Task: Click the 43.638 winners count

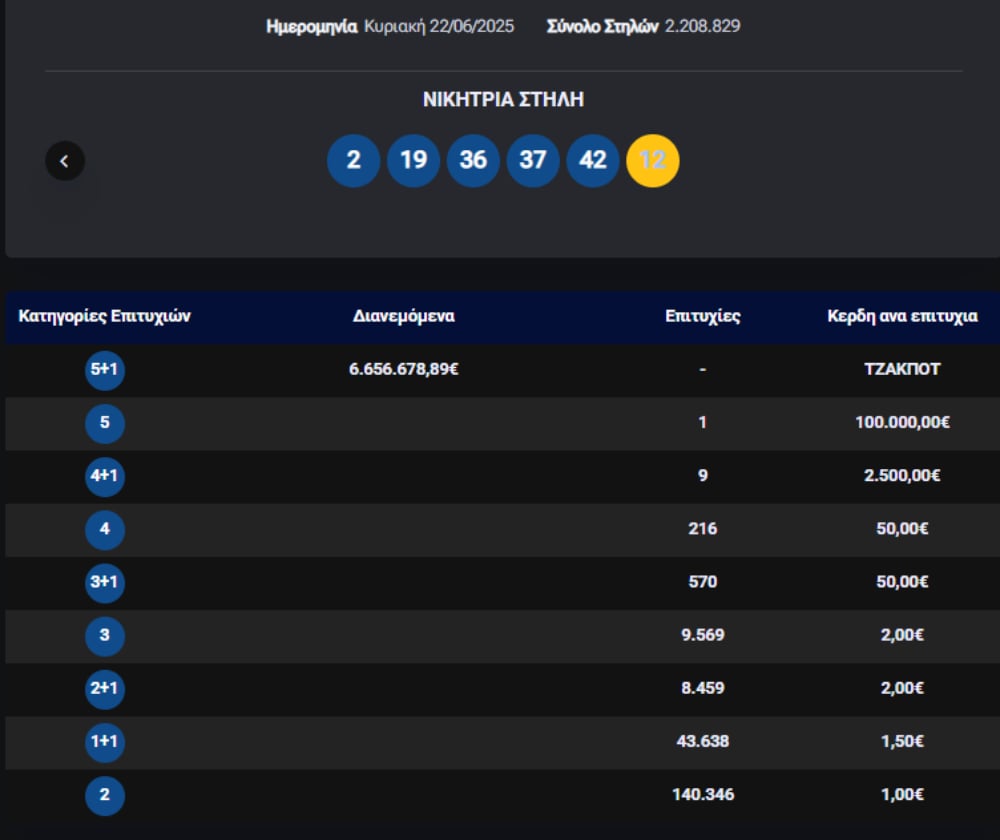Action: [703, 741]
